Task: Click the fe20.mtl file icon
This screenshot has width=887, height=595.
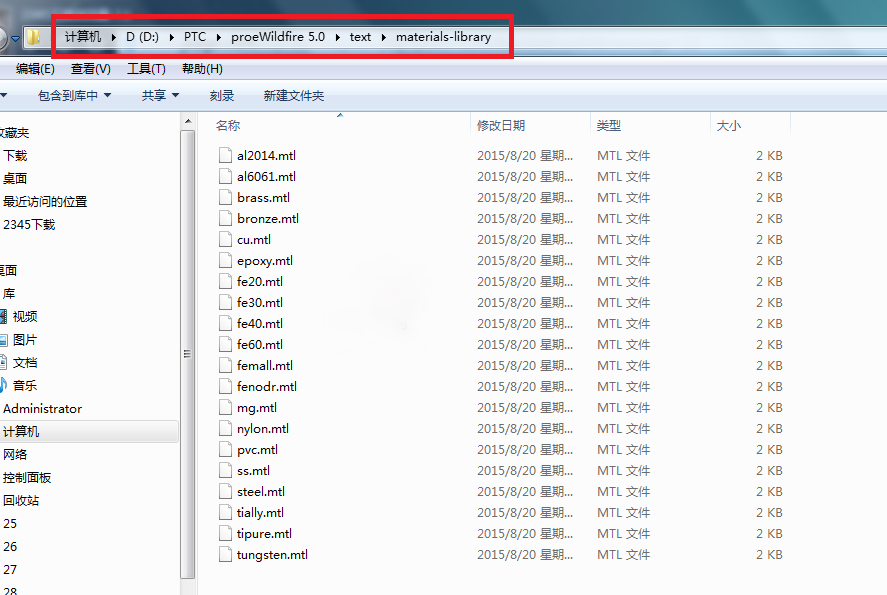Action: click(225, 281)
